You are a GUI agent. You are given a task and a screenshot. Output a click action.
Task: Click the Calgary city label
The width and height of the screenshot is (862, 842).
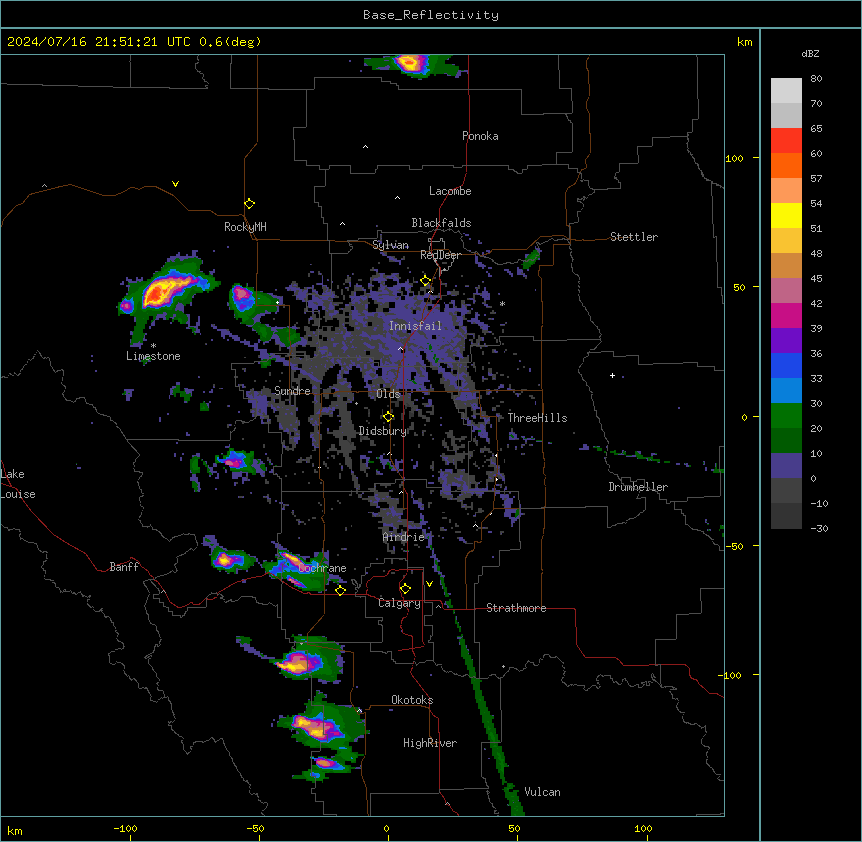[x=399, y=603]
